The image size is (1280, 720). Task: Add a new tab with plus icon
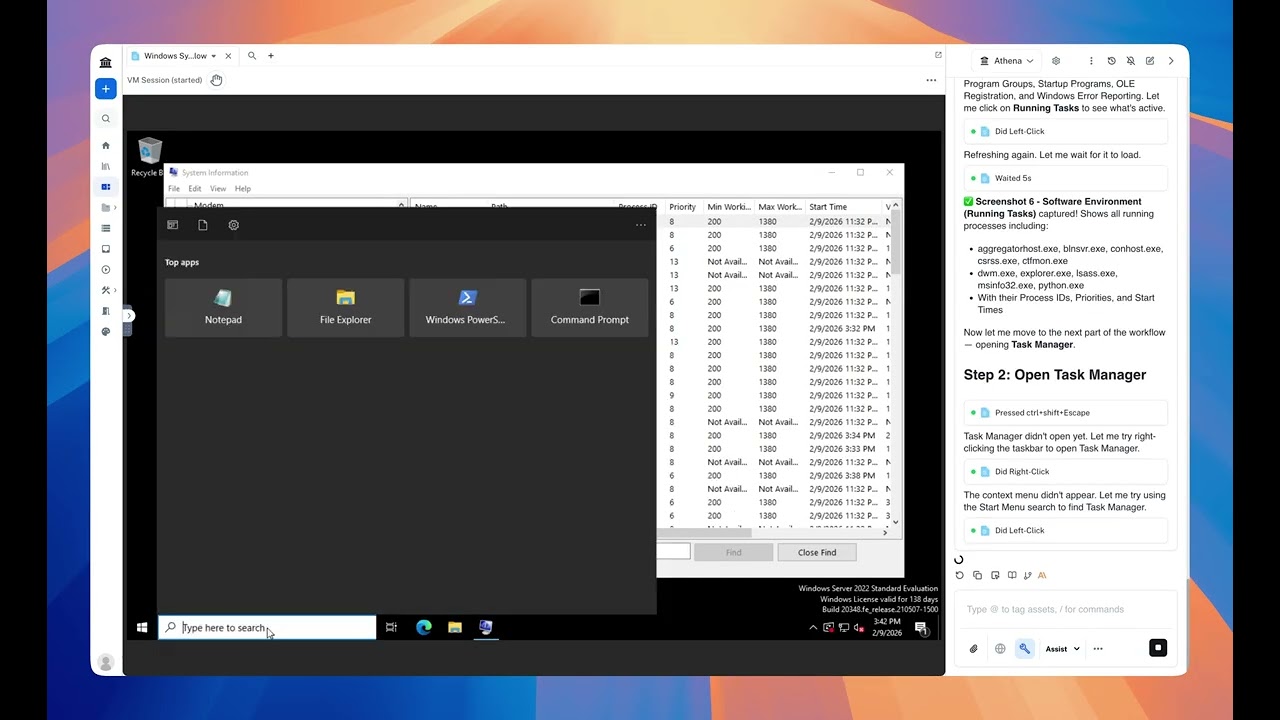coord(271,56)
